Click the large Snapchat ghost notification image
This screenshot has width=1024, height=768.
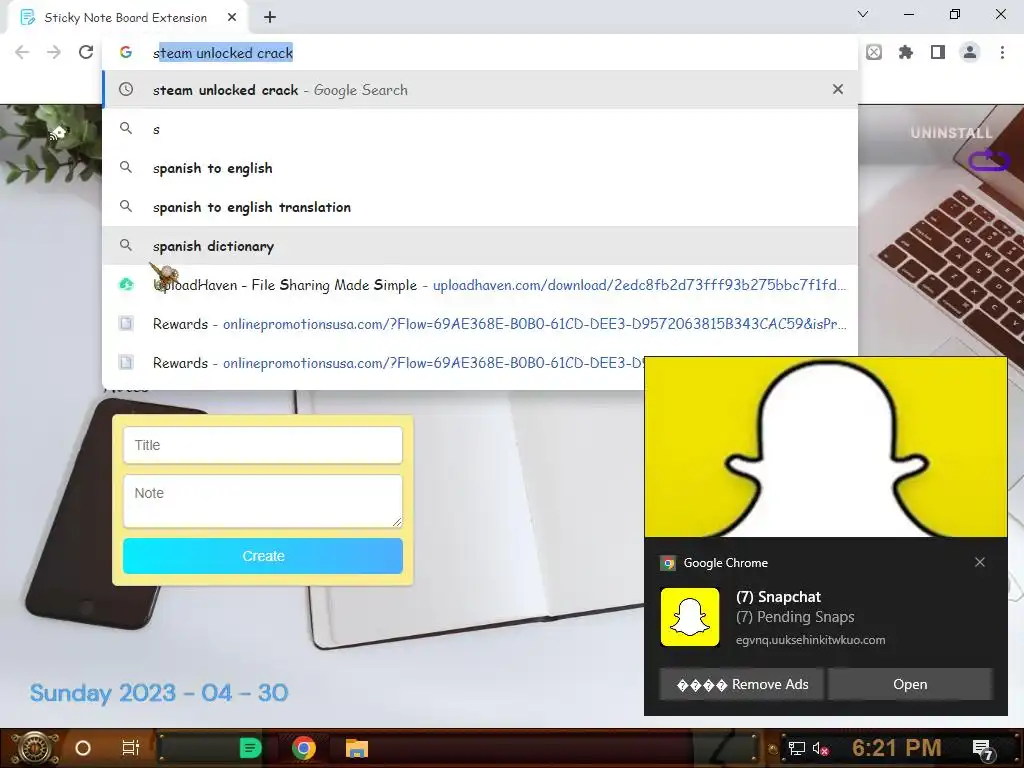[x=825, y=447]
